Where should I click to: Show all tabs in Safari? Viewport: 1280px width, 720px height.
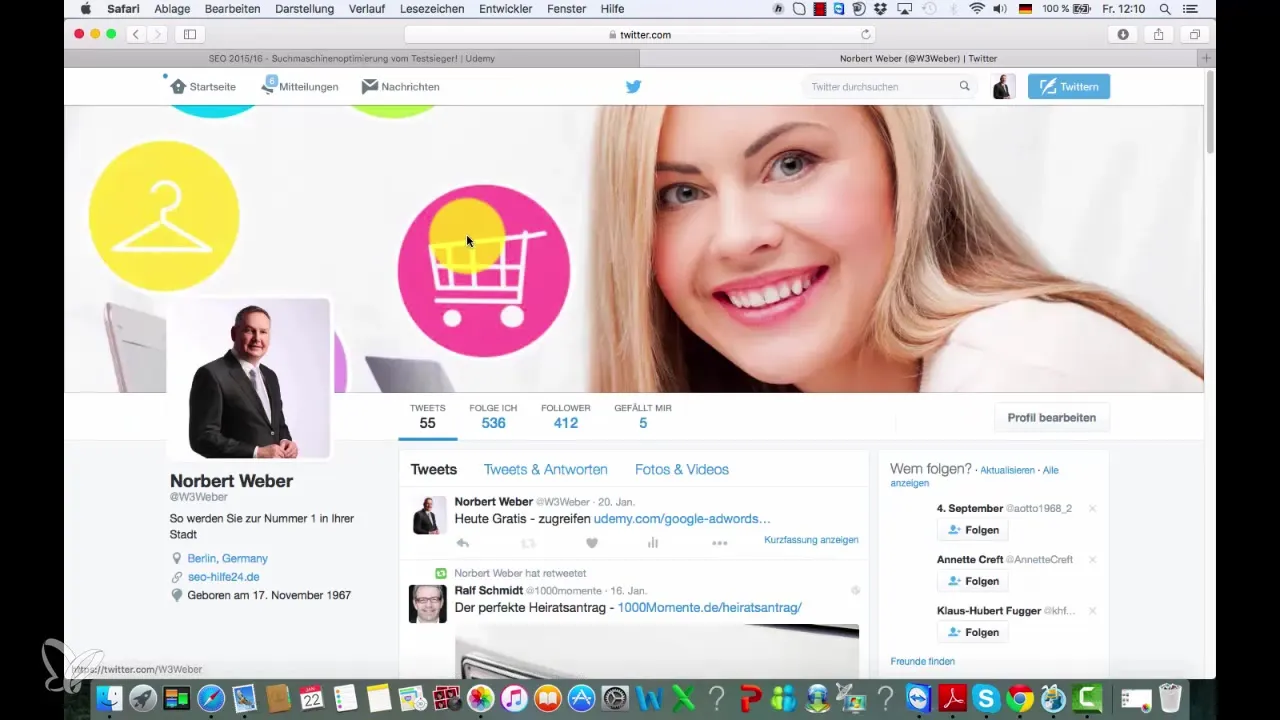tap(1195, 34)
